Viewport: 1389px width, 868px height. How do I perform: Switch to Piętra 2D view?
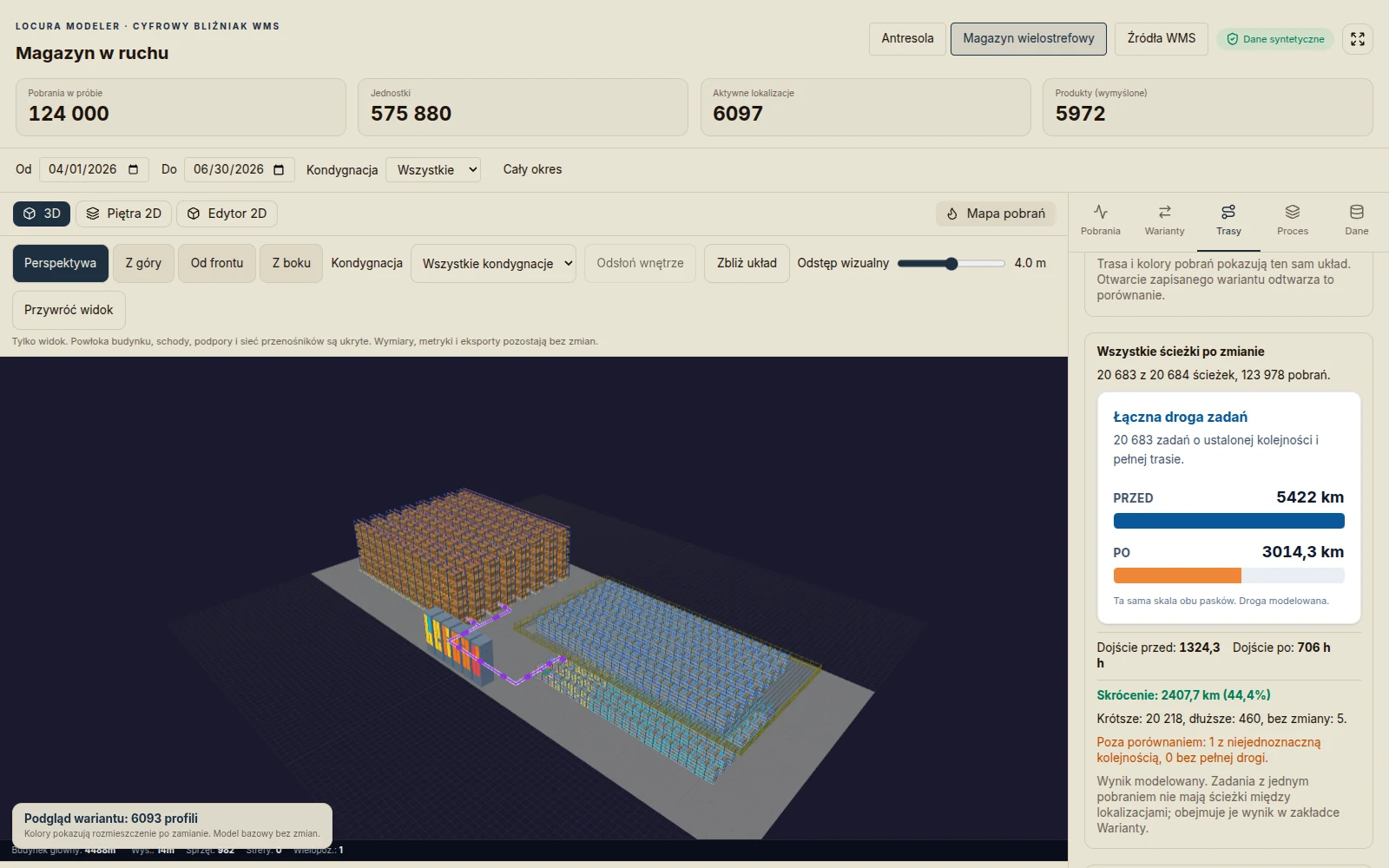[123, 214]
